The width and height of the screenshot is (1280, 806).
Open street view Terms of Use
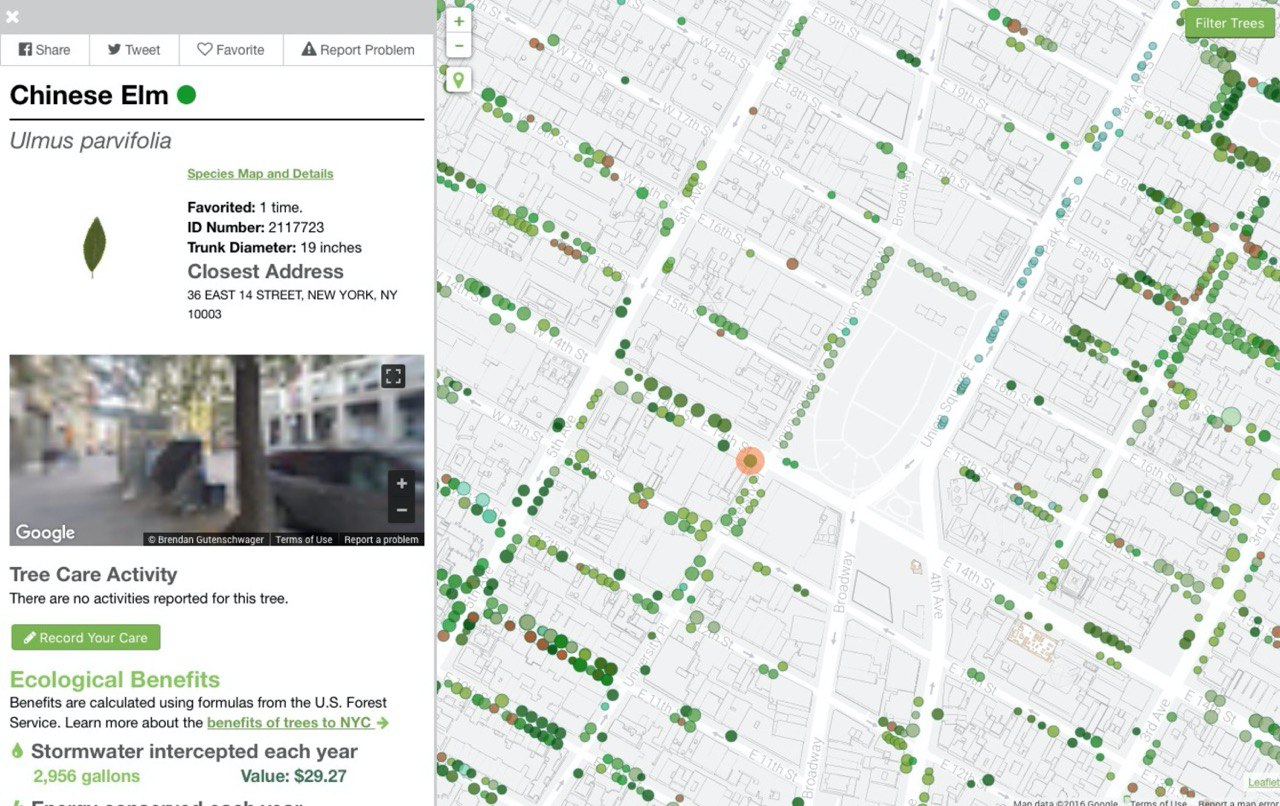tap(304, 540)
